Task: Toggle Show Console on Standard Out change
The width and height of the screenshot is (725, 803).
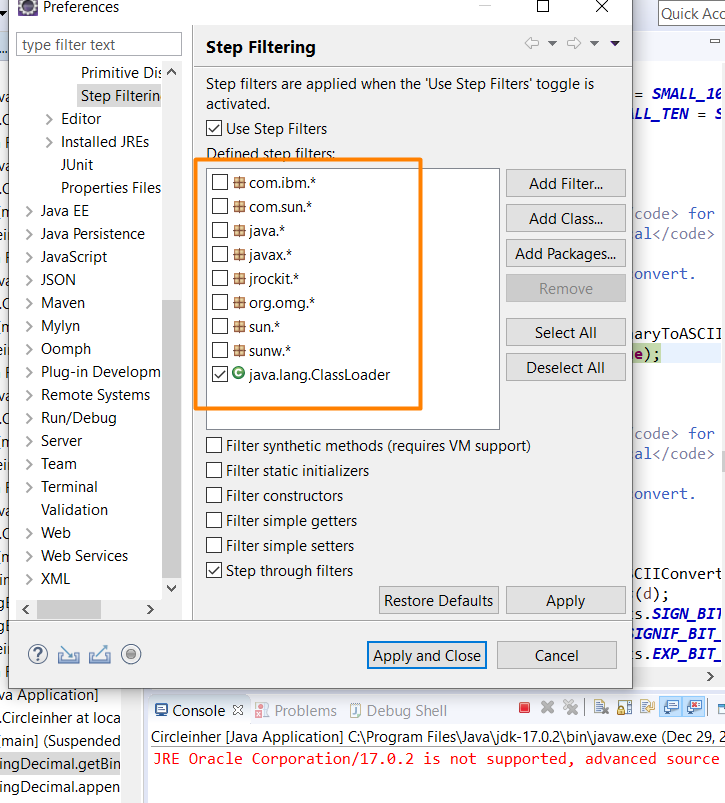Action: (x=671, y=707)
